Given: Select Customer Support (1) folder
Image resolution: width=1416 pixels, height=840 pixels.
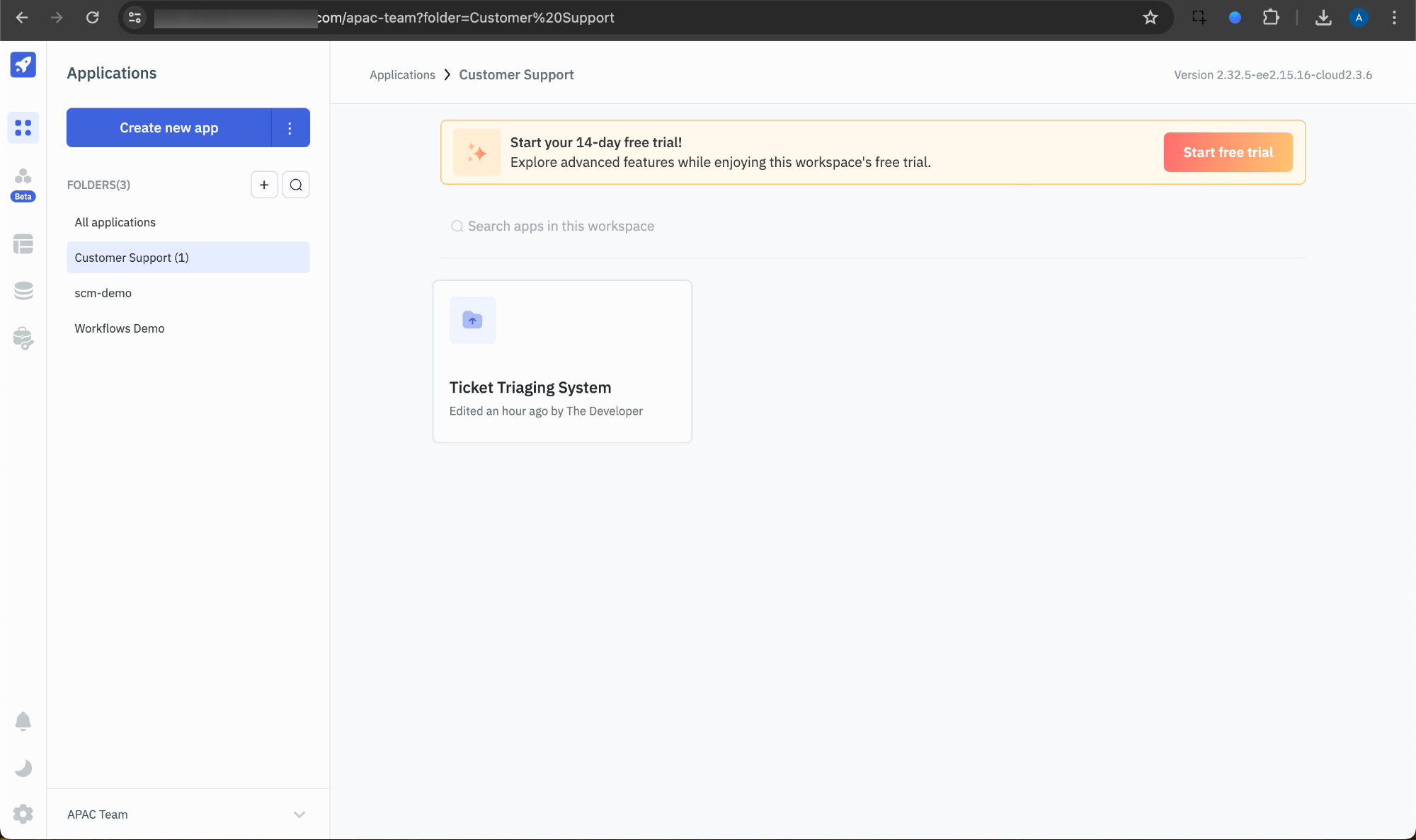Looking at the screenshot, I should (188, 258).
